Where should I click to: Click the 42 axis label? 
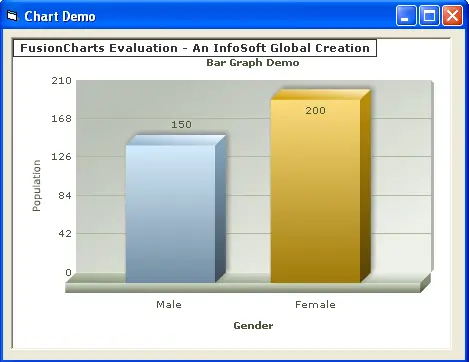pyautogui.click(x=65, y=234)
